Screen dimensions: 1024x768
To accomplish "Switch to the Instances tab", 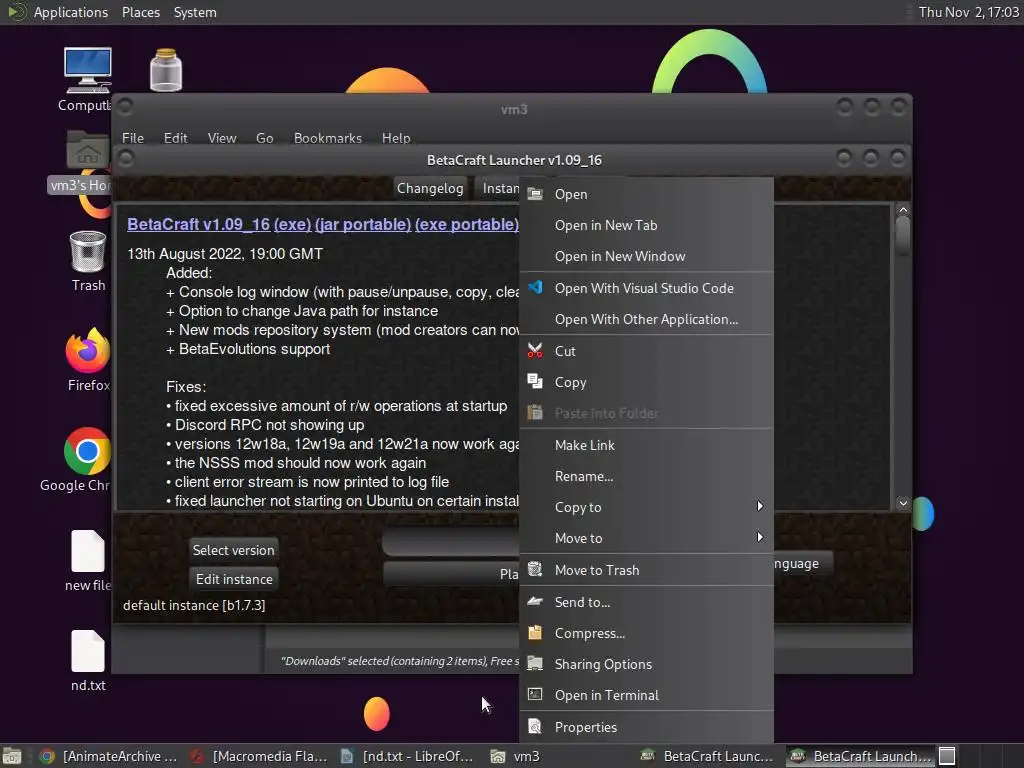I will point(498,188).
